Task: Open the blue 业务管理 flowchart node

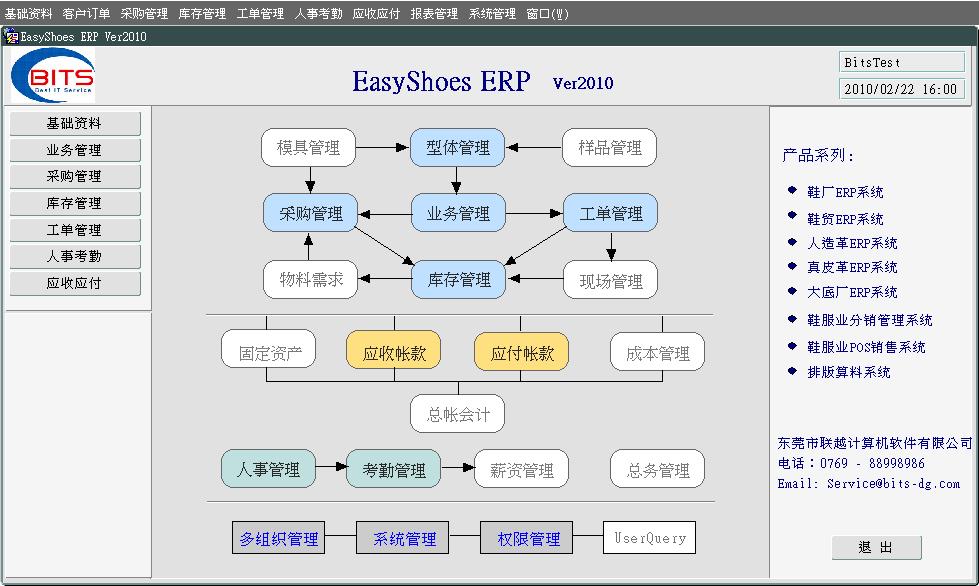Action: (458, 213)
